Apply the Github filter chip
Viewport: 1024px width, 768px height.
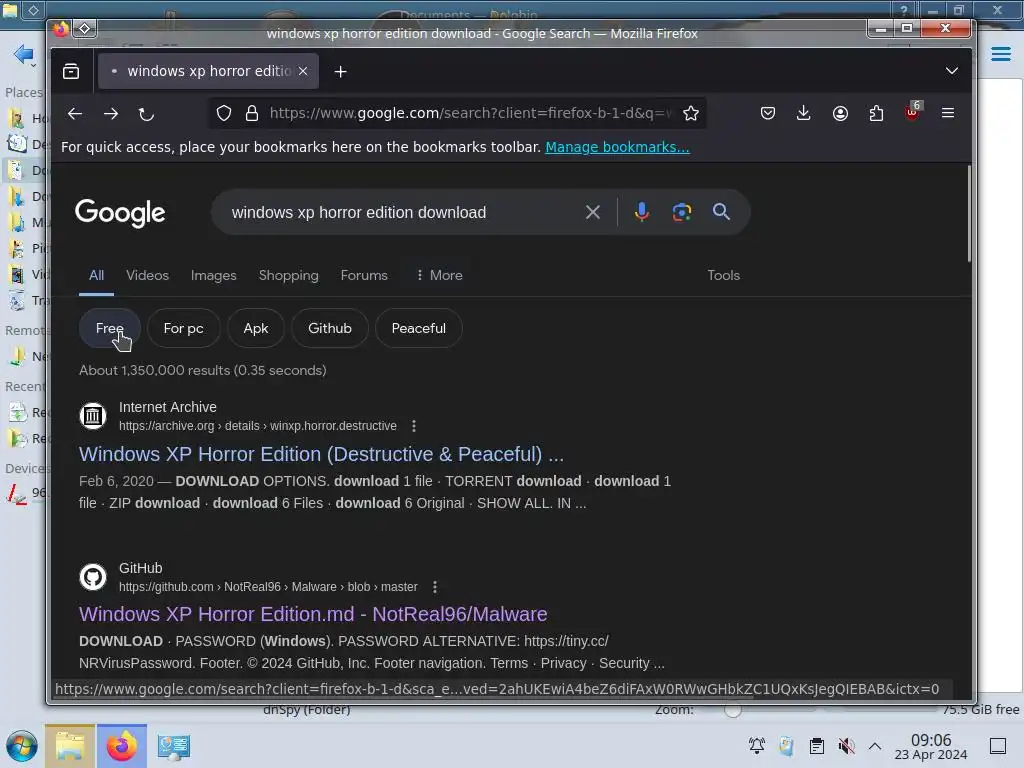[x=330, y=328]
